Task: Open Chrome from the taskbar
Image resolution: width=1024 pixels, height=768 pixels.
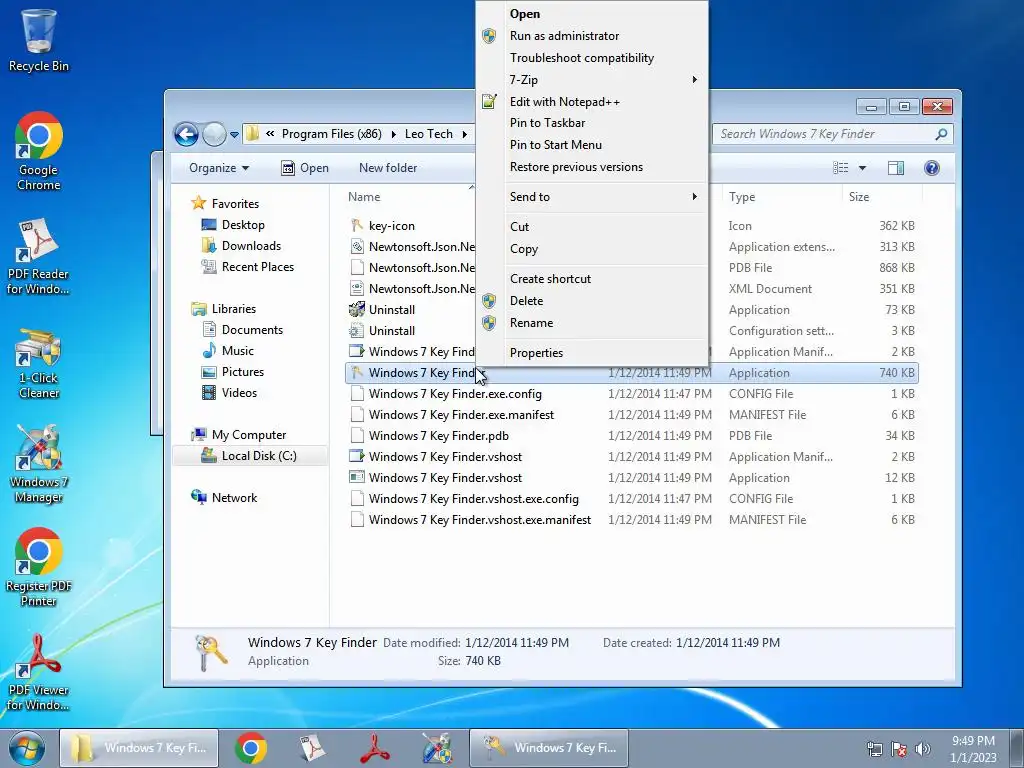Action: pos(251,748)
